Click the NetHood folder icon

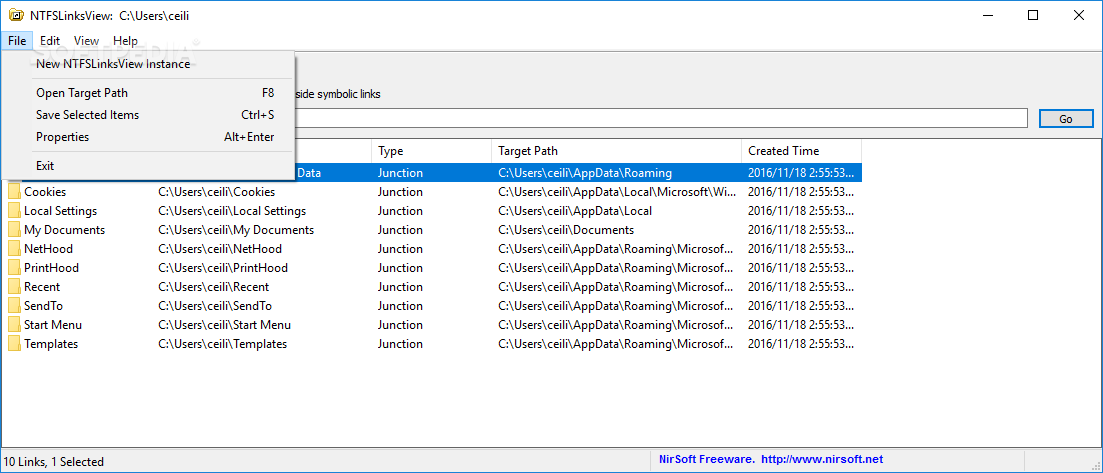(x=14, y=248)
